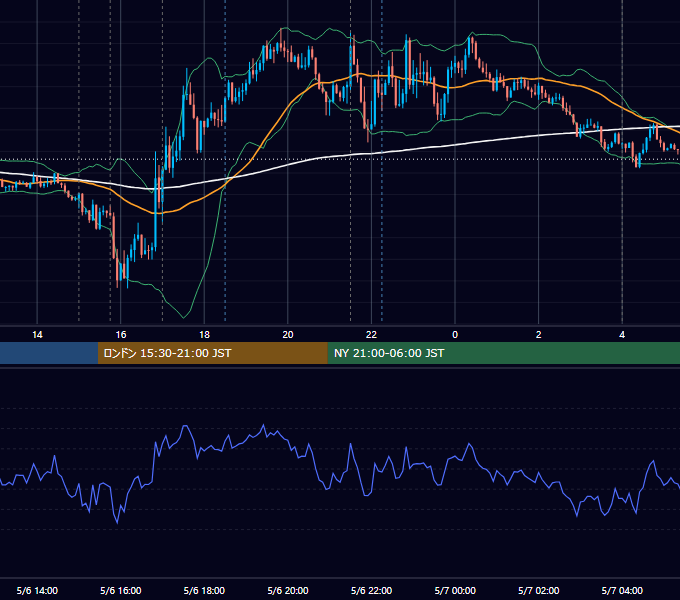Click the '5/6 20:00' label on the lower axis
The height and width of the screenshot is (600, 680).
[288, 590]
